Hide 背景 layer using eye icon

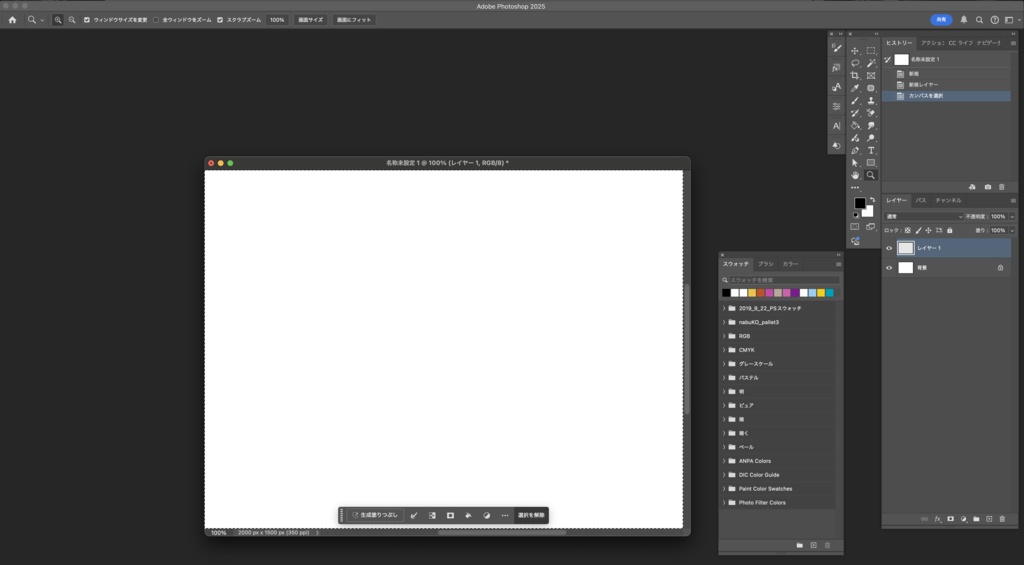889,268
